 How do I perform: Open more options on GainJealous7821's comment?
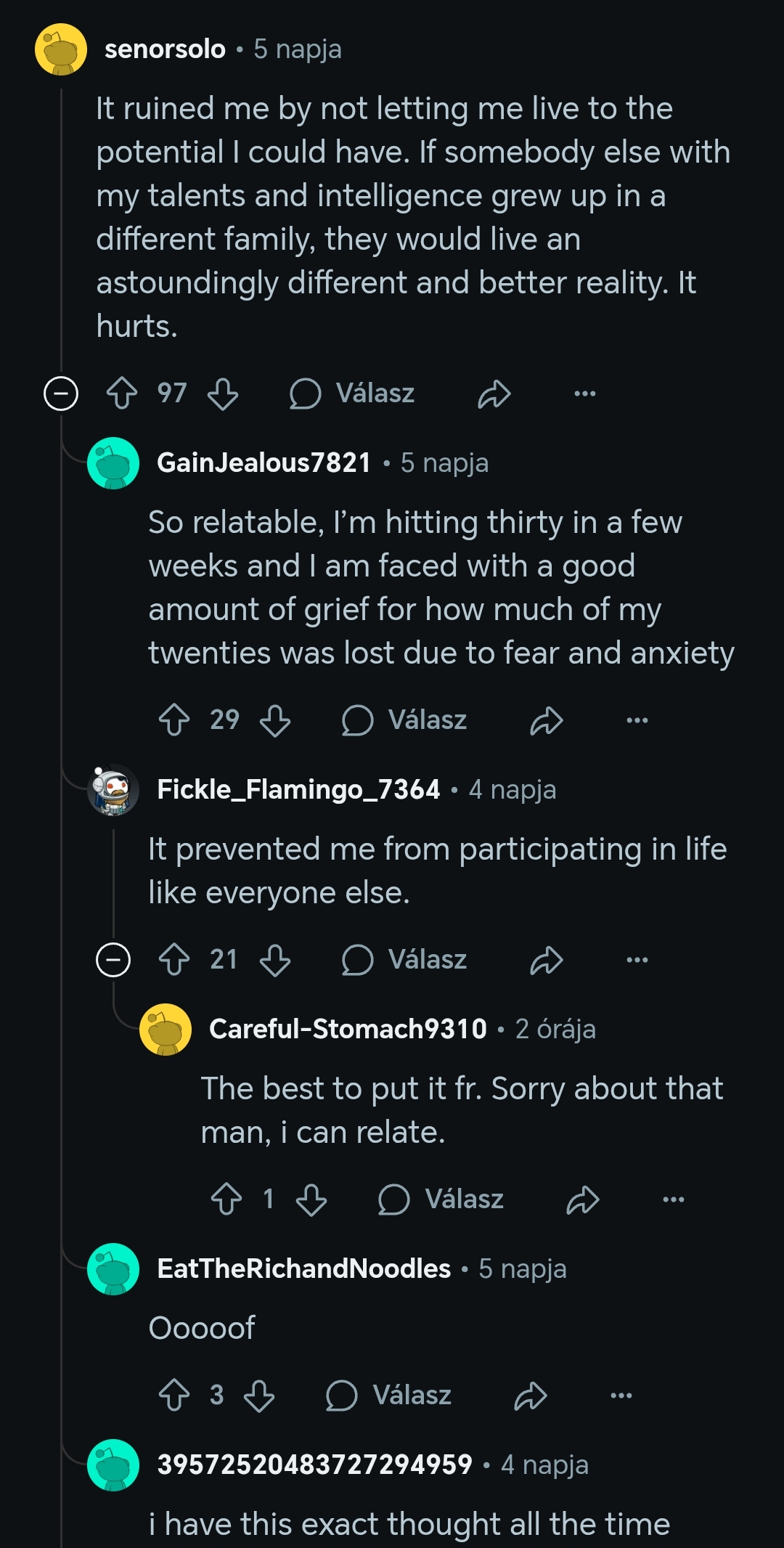[637, 720]
